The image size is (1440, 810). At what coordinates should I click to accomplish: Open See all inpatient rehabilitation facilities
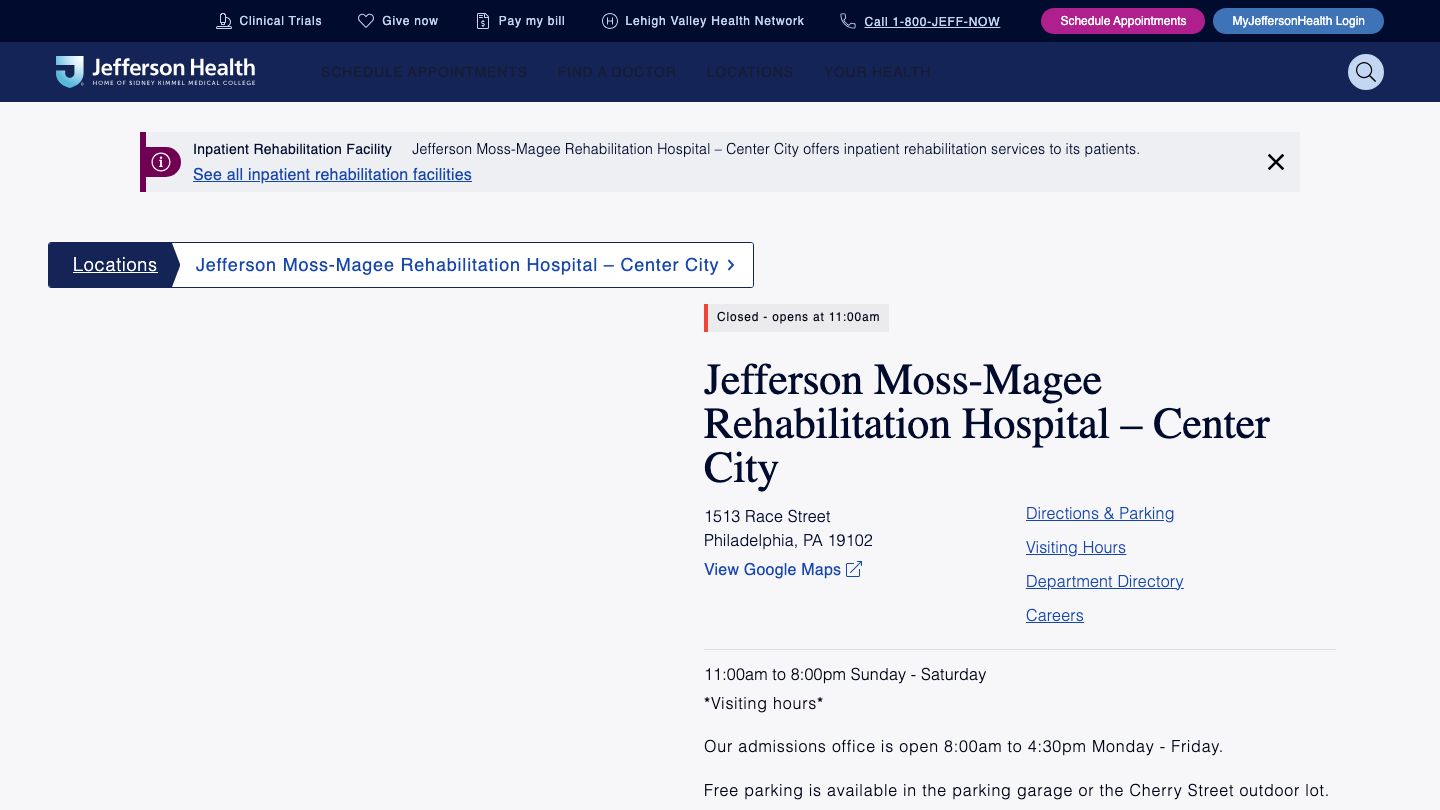point(332,174)
